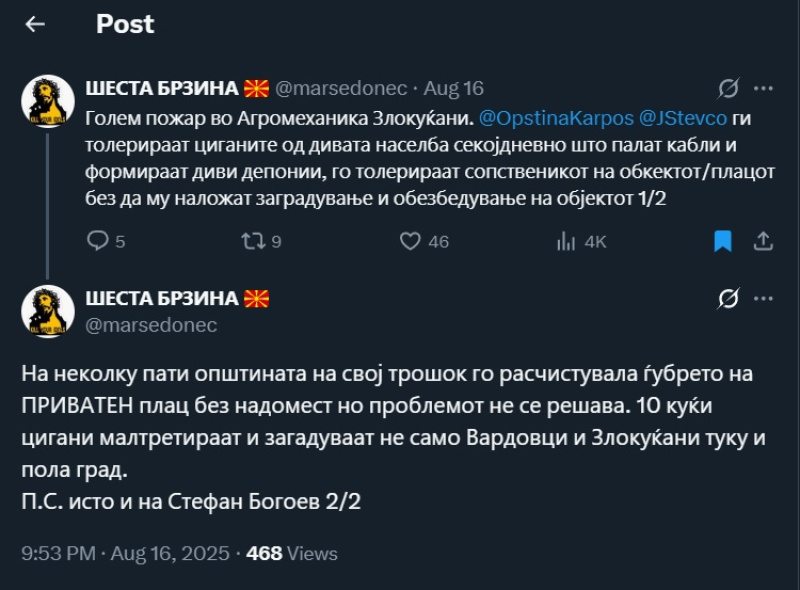Image resolution: width=800 pixels, height=590 pixels.
Task: Open first tweet author avatar
Action: (48, 101)
